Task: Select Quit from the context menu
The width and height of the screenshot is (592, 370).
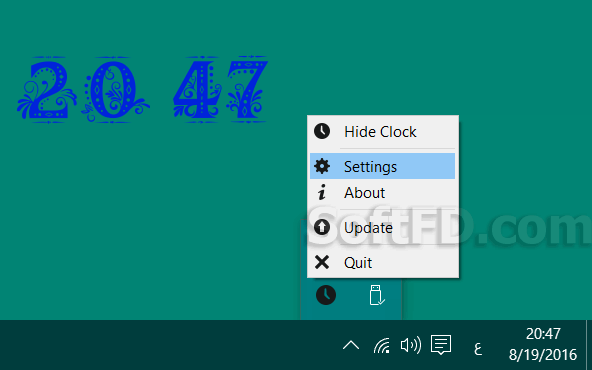Action: pos(382,262)
